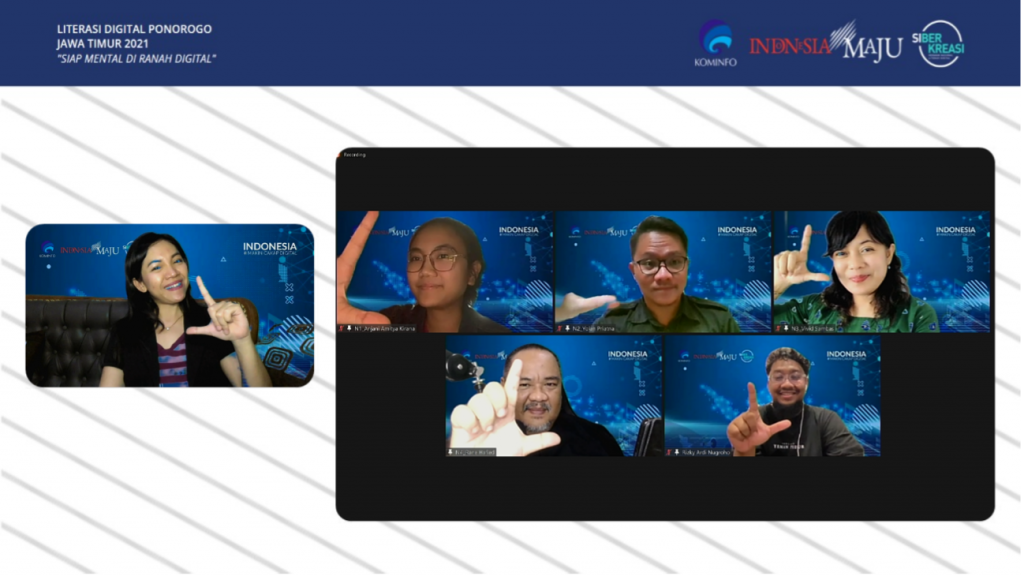Click the Indonesia Maju logo in header
Screen dimensions: 1024x576
[825, 44]
